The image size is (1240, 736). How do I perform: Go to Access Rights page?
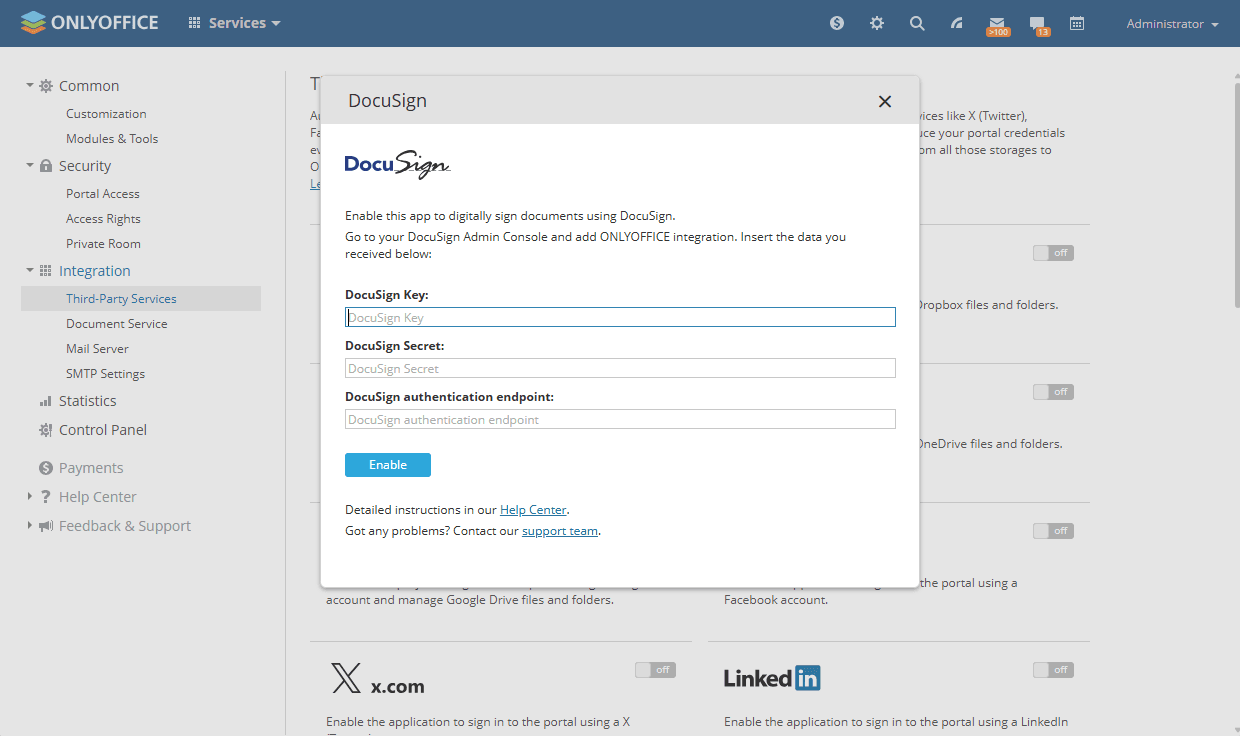103,219
